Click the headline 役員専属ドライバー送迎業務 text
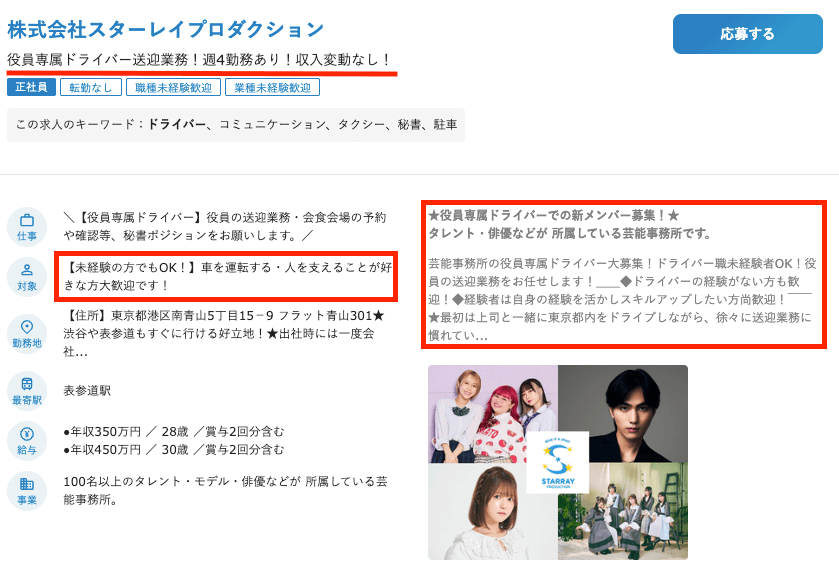The height and width of the screenshot is (571, 839). [x=199, y=59]
